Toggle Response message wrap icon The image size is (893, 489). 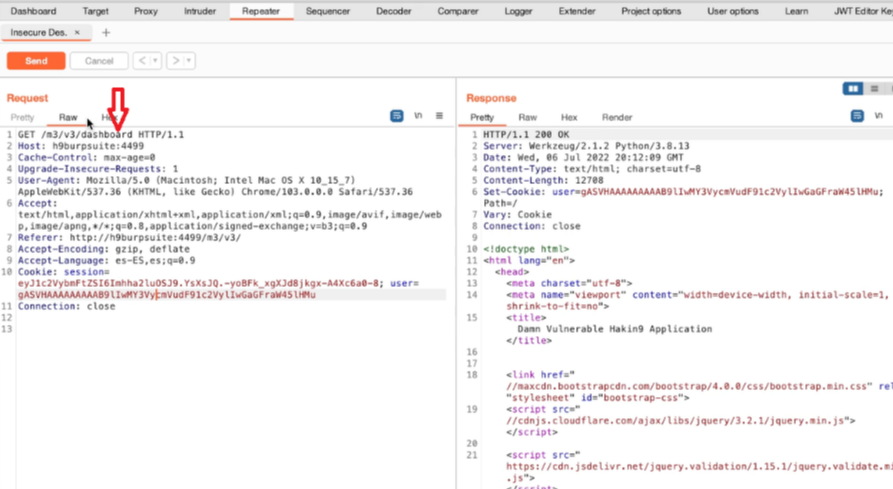(857, 116)
